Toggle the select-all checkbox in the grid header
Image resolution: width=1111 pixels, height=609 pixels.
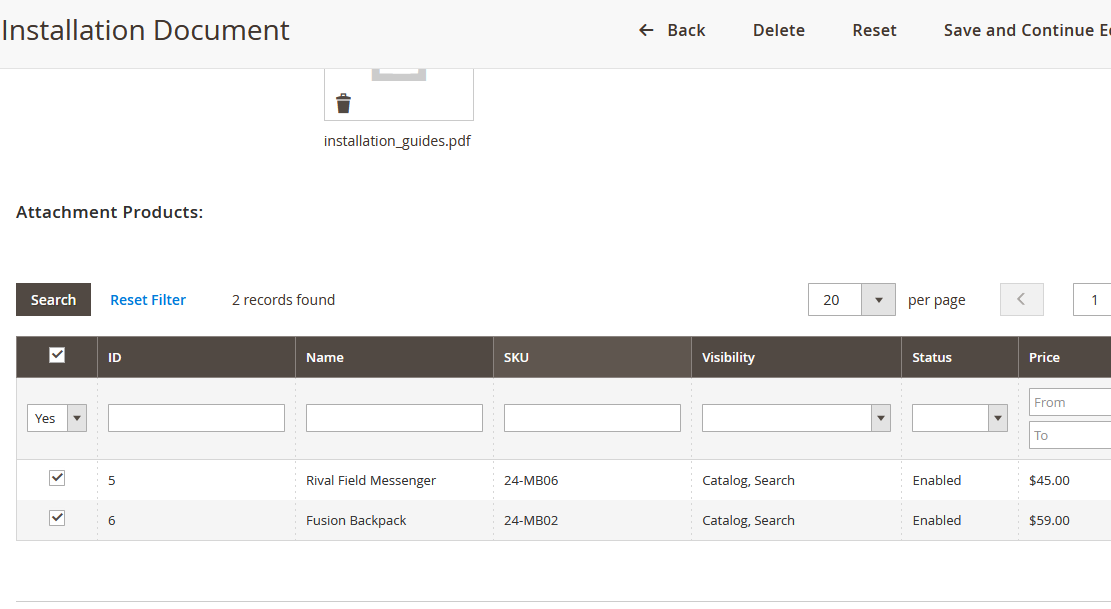point(56,355)
